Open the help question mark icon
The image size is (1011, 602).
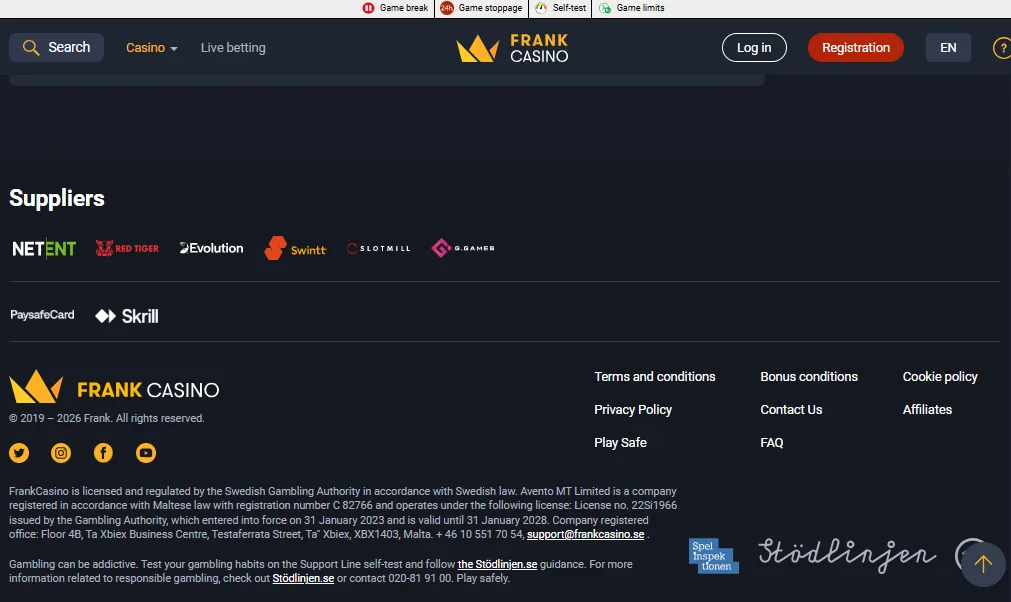pyautogui.click(x=1002, y=48)
